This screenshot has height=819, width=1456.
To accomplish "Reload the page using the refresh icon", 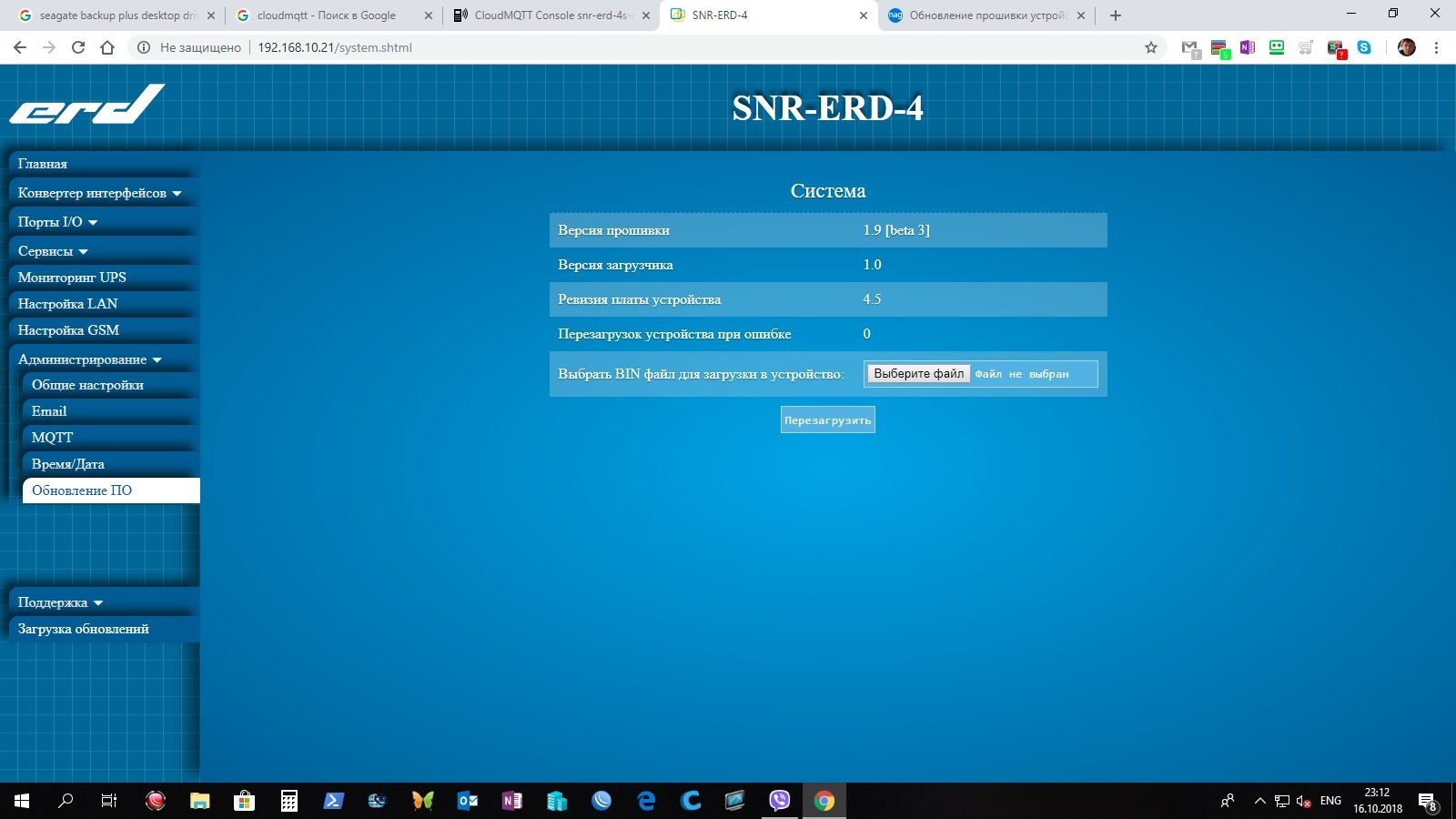I will tap(78, 47).
